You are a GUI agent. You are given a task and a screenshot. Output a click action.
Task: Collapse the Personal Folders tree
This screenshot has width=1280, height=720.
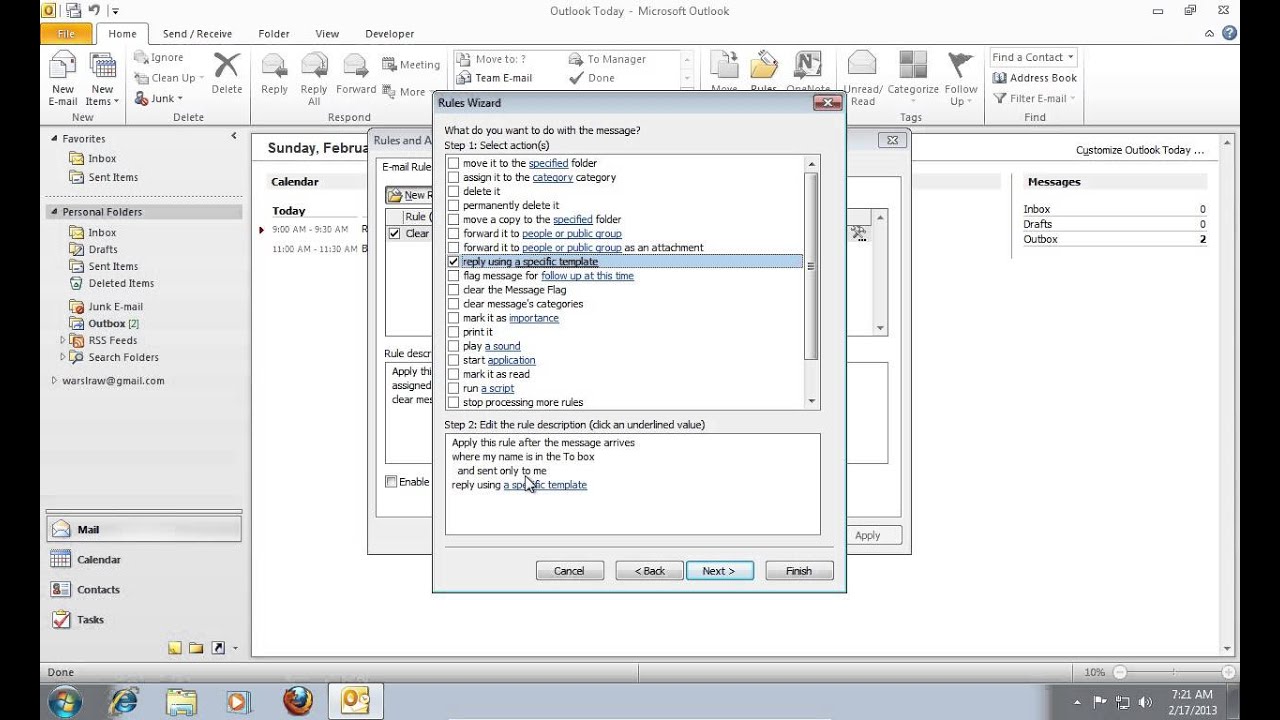(x=54, y=212)
